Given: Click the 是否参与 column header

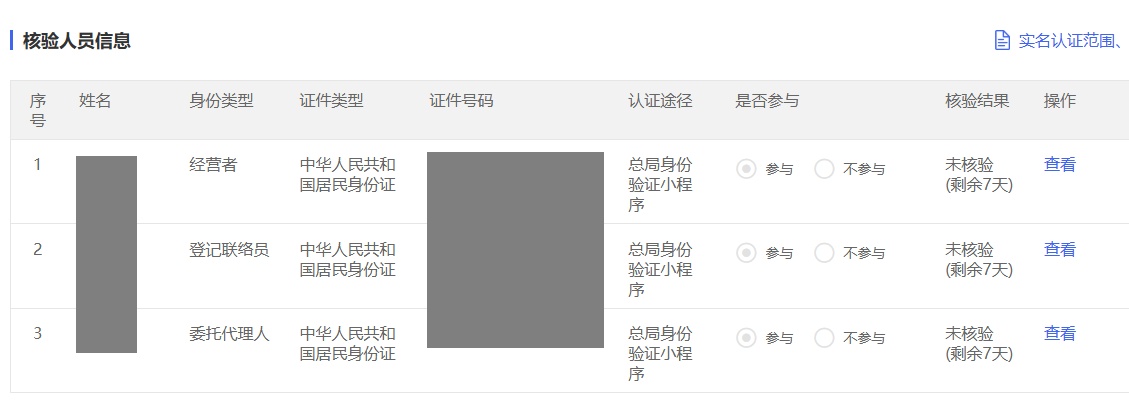Looking at the screenshot, I should 767,101.
